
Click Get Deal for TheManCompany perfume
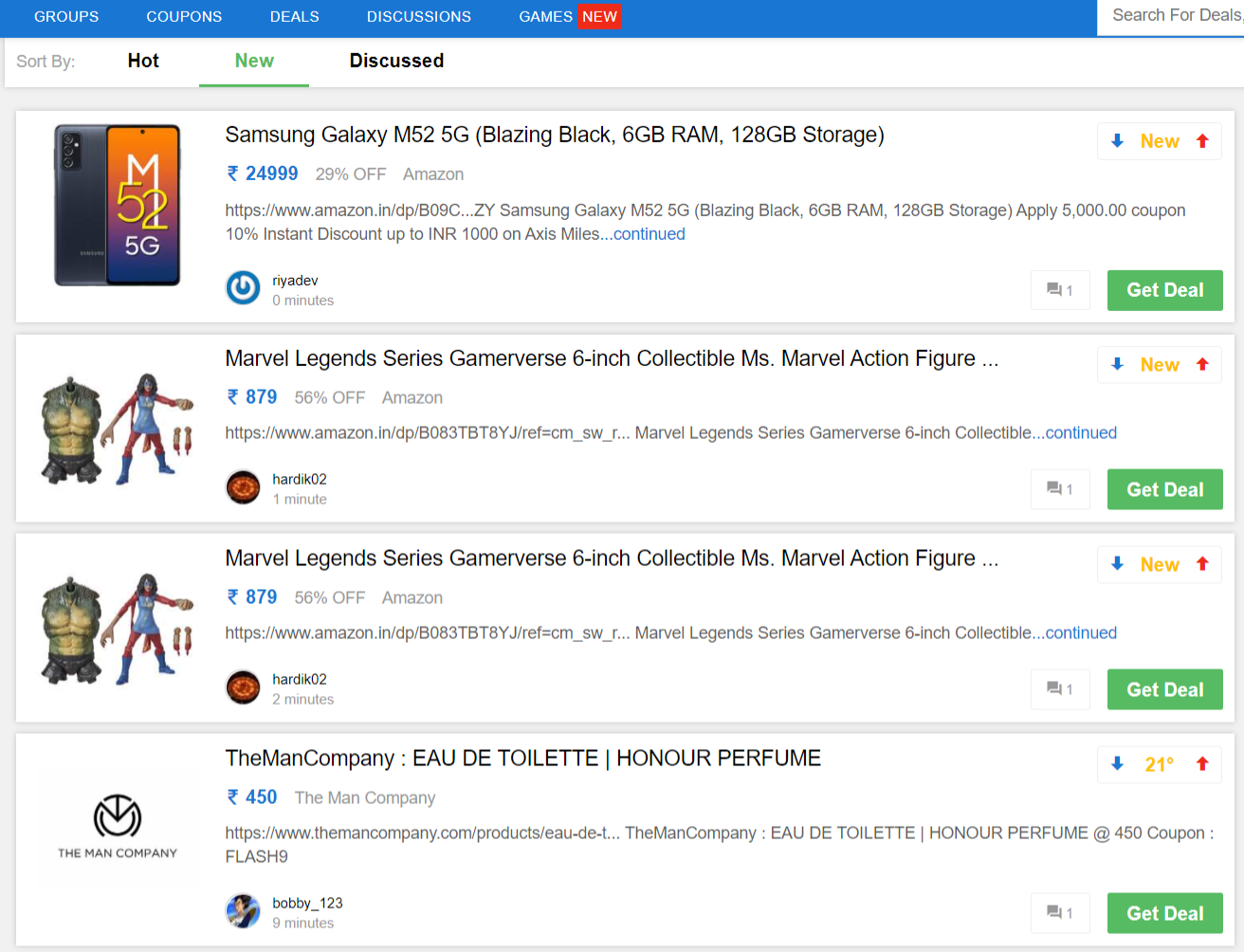coord(1164,913)
